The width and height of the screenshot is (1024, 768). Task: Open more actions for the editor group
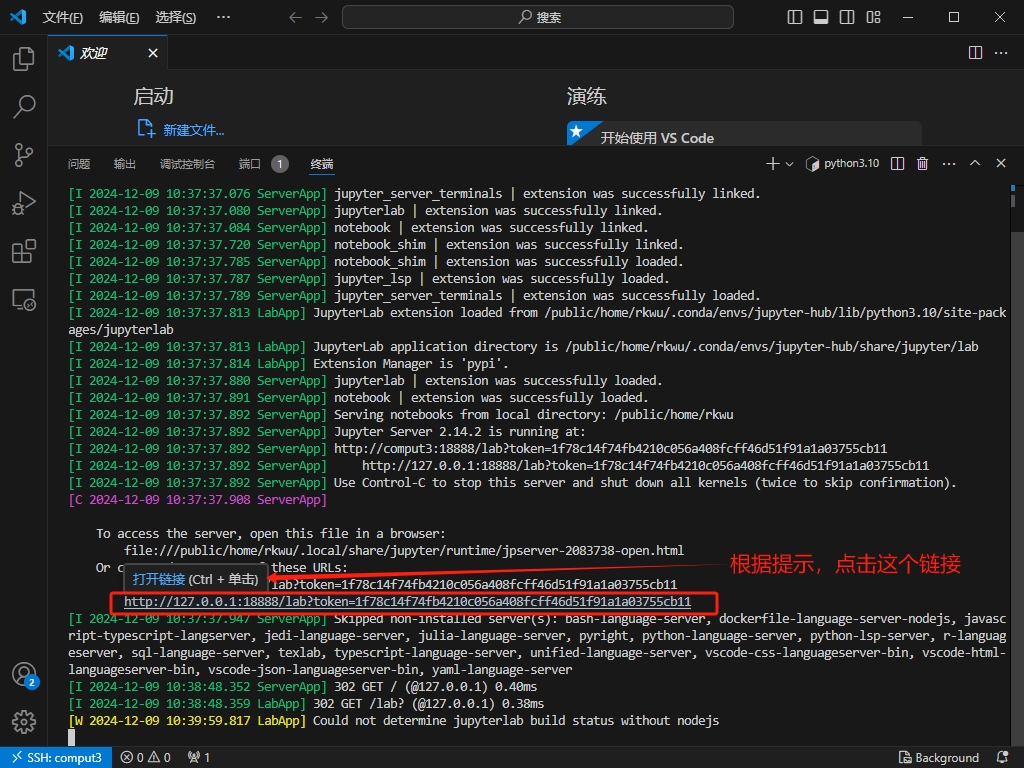1001,52
